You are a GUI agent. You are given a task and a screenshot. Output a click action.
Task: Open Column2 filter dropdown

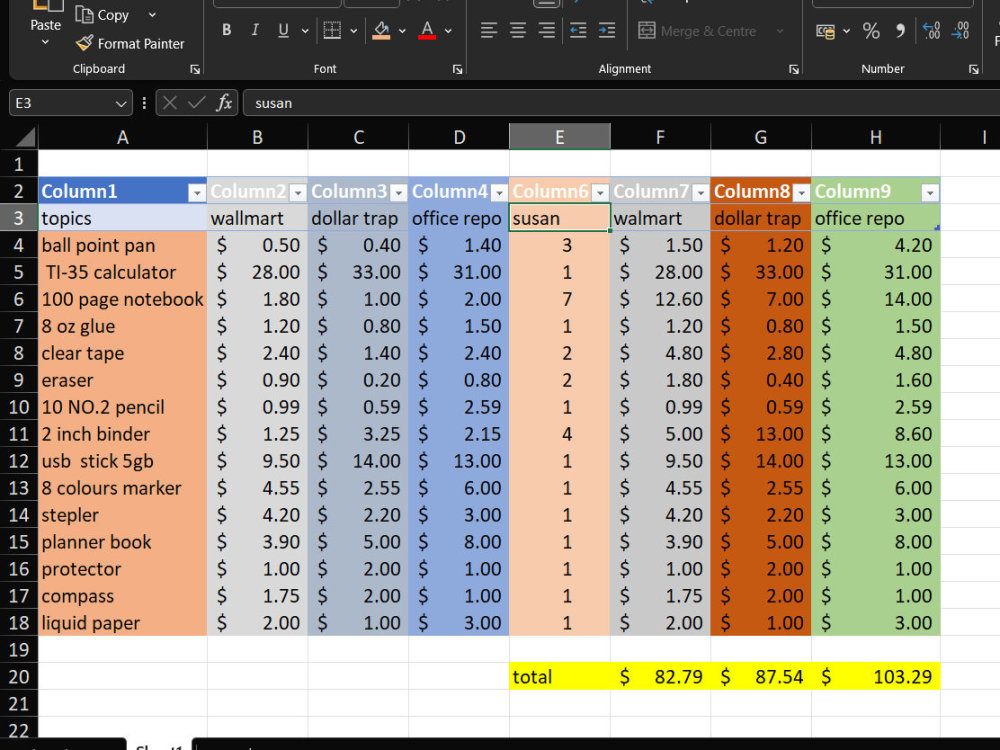tap(298, 192)
